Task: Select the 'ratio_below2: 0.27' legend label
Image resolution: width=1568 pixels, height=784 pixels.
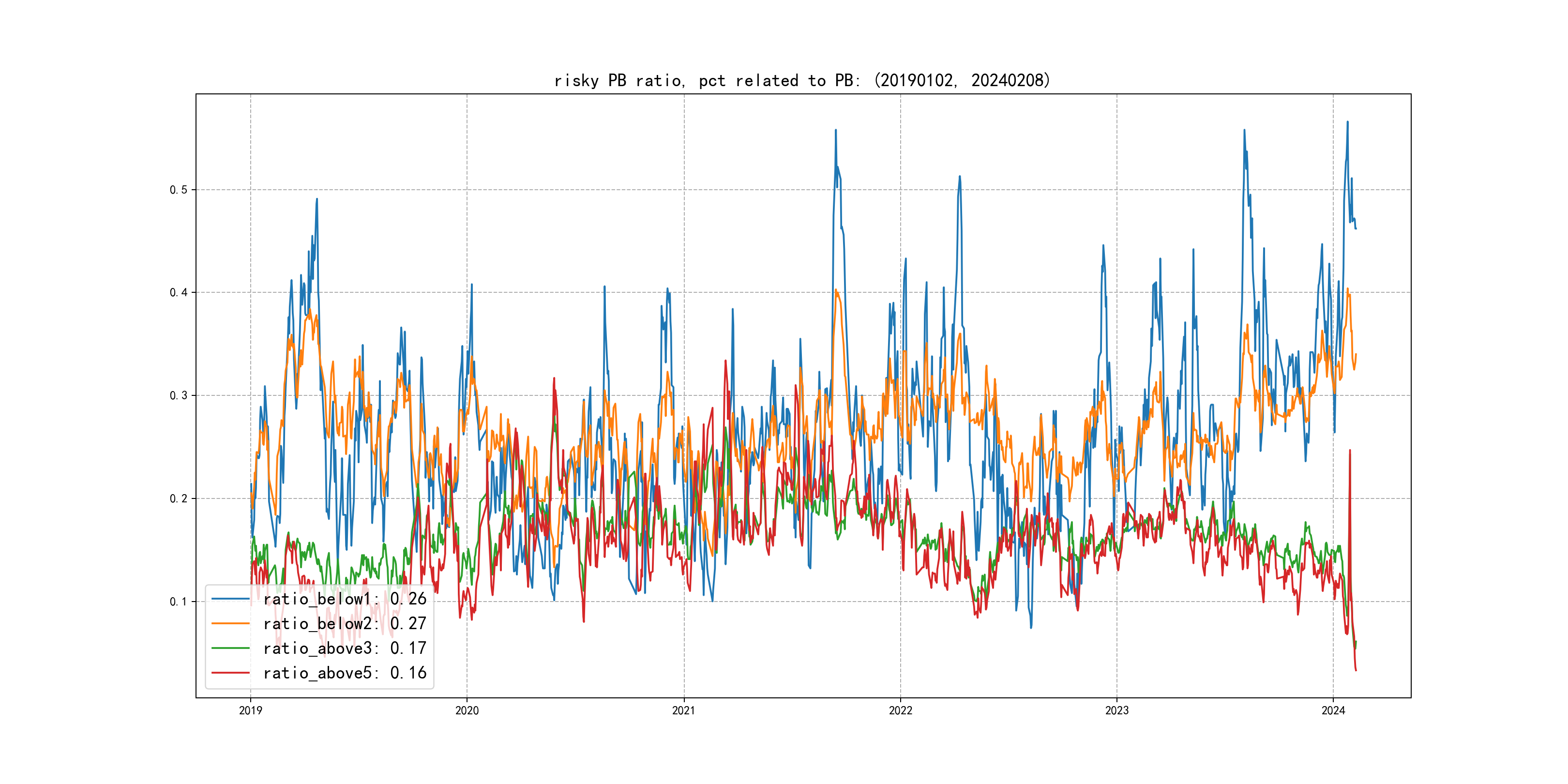Action: click(x=345, y=623)
